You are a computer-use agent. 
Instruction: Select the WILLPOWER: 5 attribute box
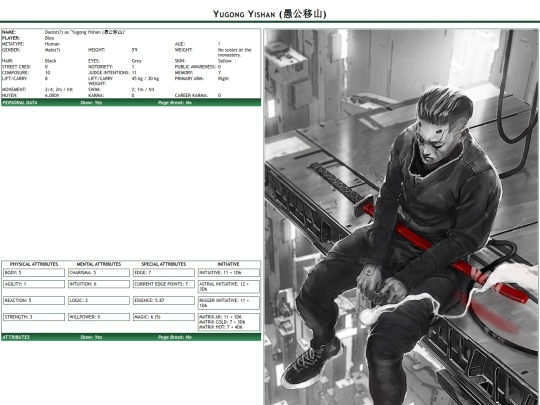click(x=99, y=317)
